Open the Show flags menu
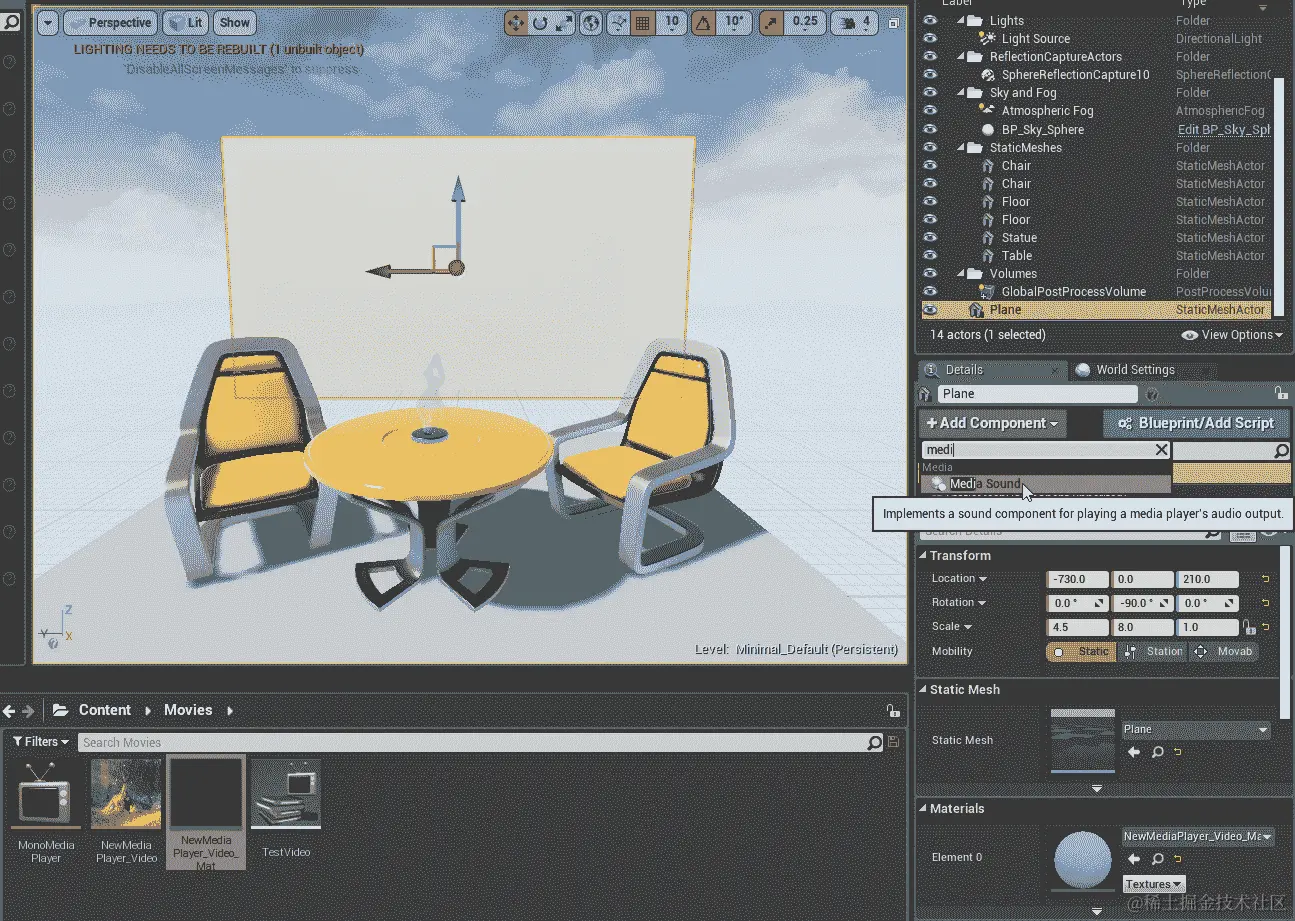Image resolution: width=1295 pixels, height=921 pixels. (x=235, y=22)
